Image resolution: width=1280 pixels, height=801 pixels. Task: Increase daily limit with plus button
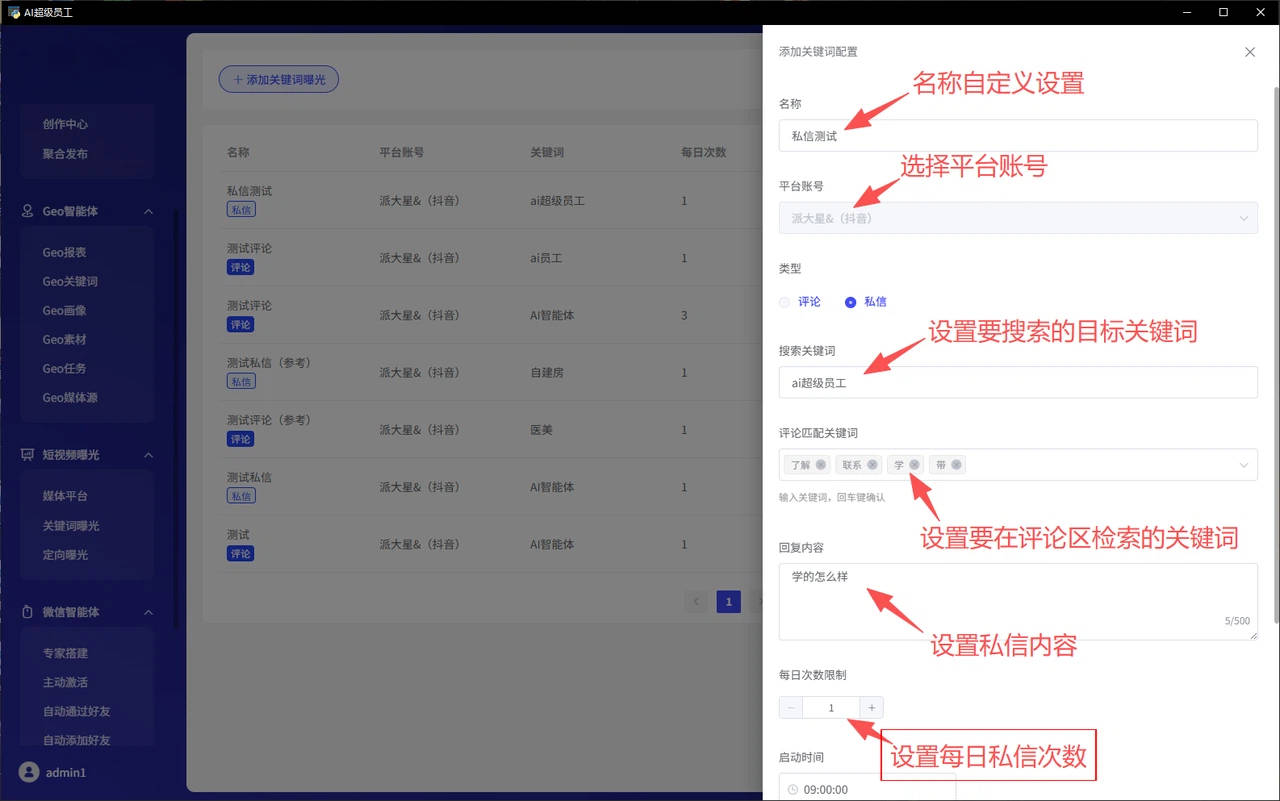(871, 708)
